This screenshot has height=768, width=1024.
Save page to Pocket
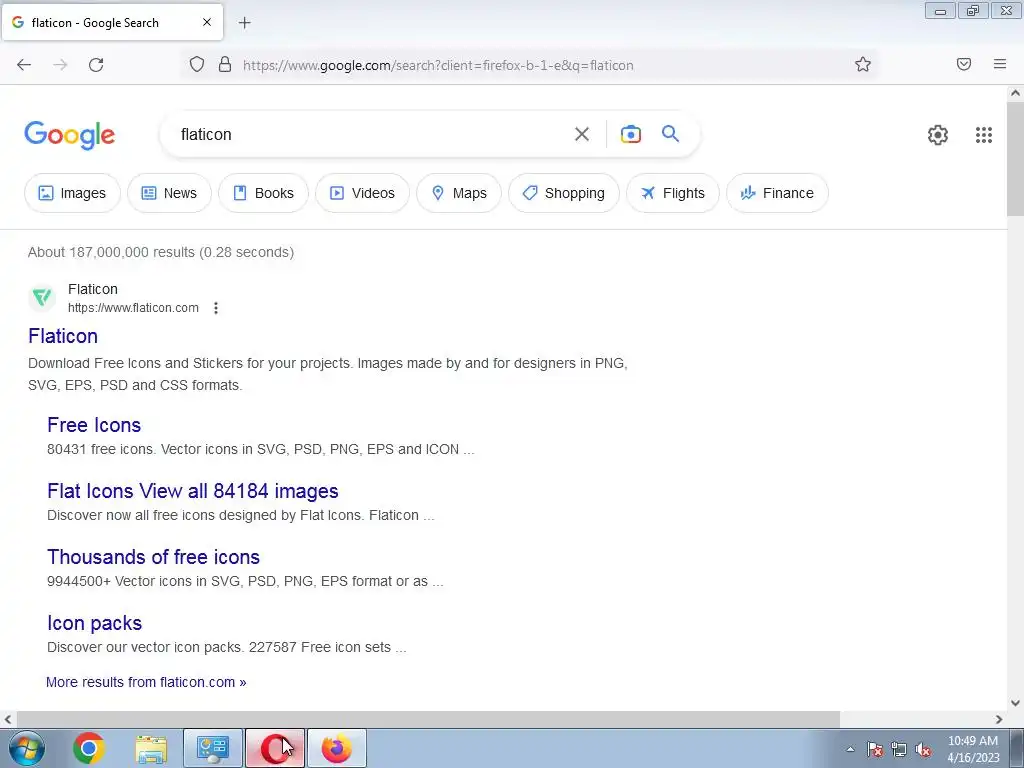(x=964, y=64)
